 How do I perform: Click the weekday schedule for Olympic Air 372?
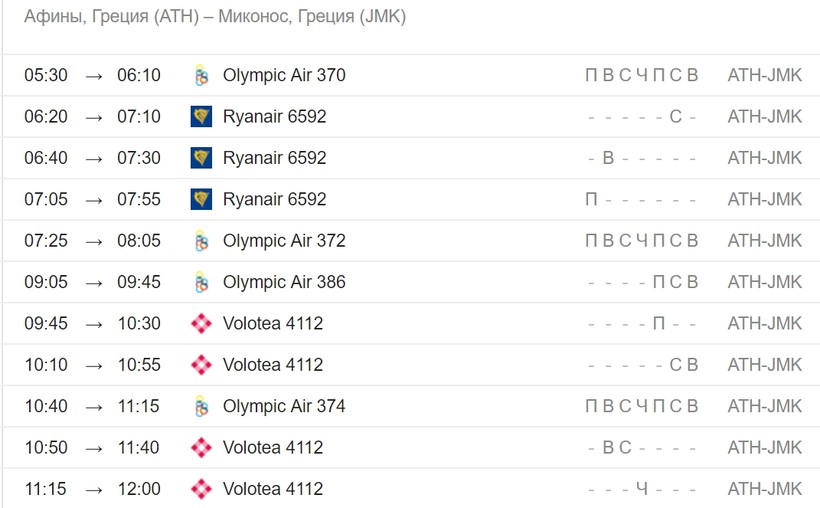pyautogui.click(x=641, y=241)
